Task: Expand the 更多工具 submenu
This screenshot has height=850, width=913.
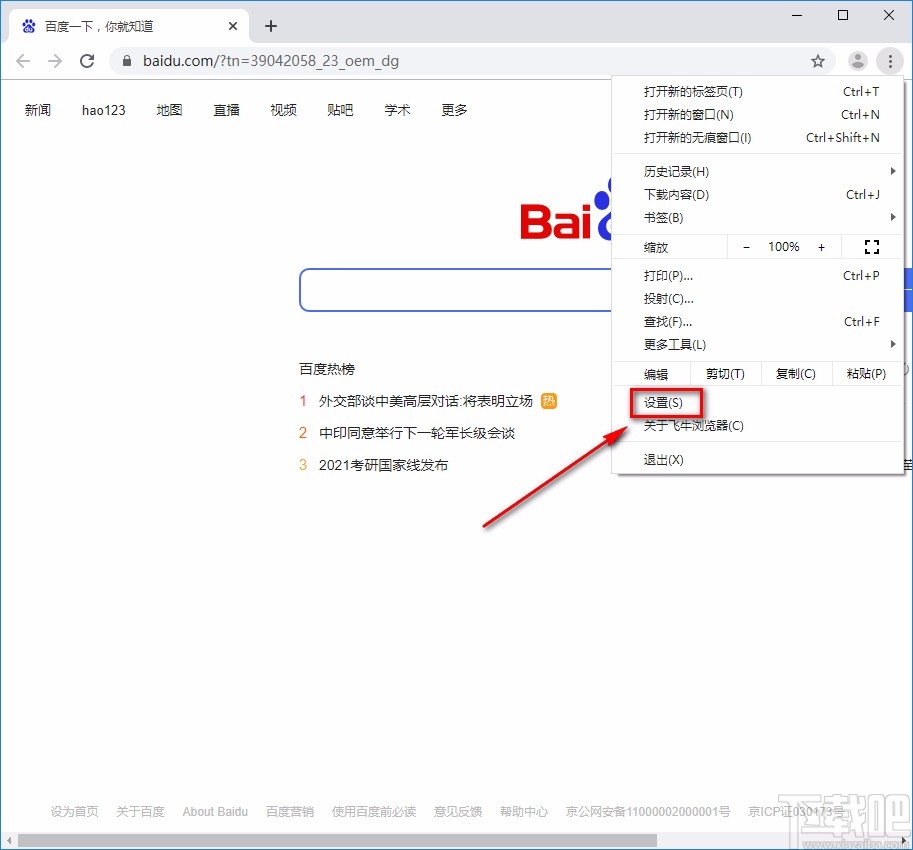Action: (676, 344)
